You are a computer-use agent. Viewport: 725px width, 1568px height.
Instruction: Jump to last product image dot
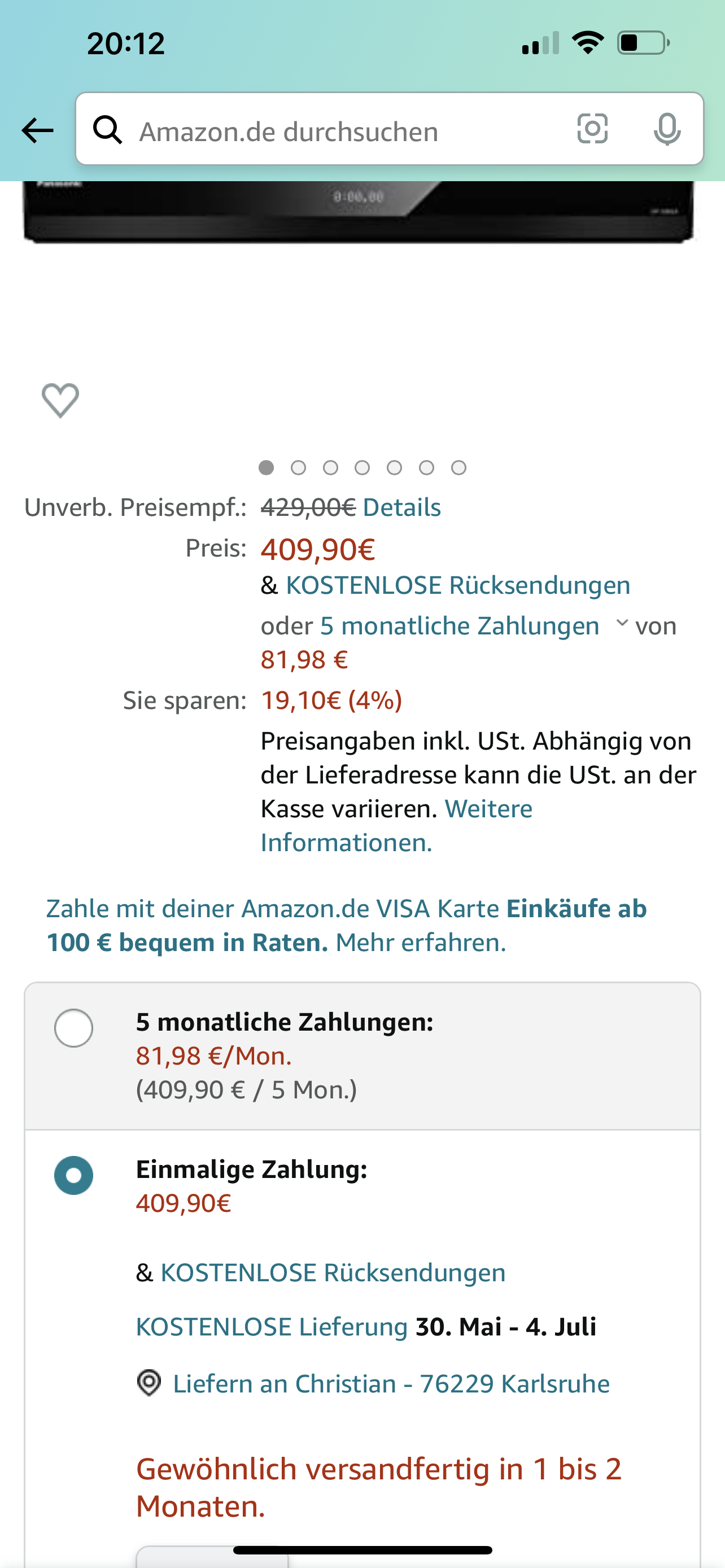(x=459, y=467)
